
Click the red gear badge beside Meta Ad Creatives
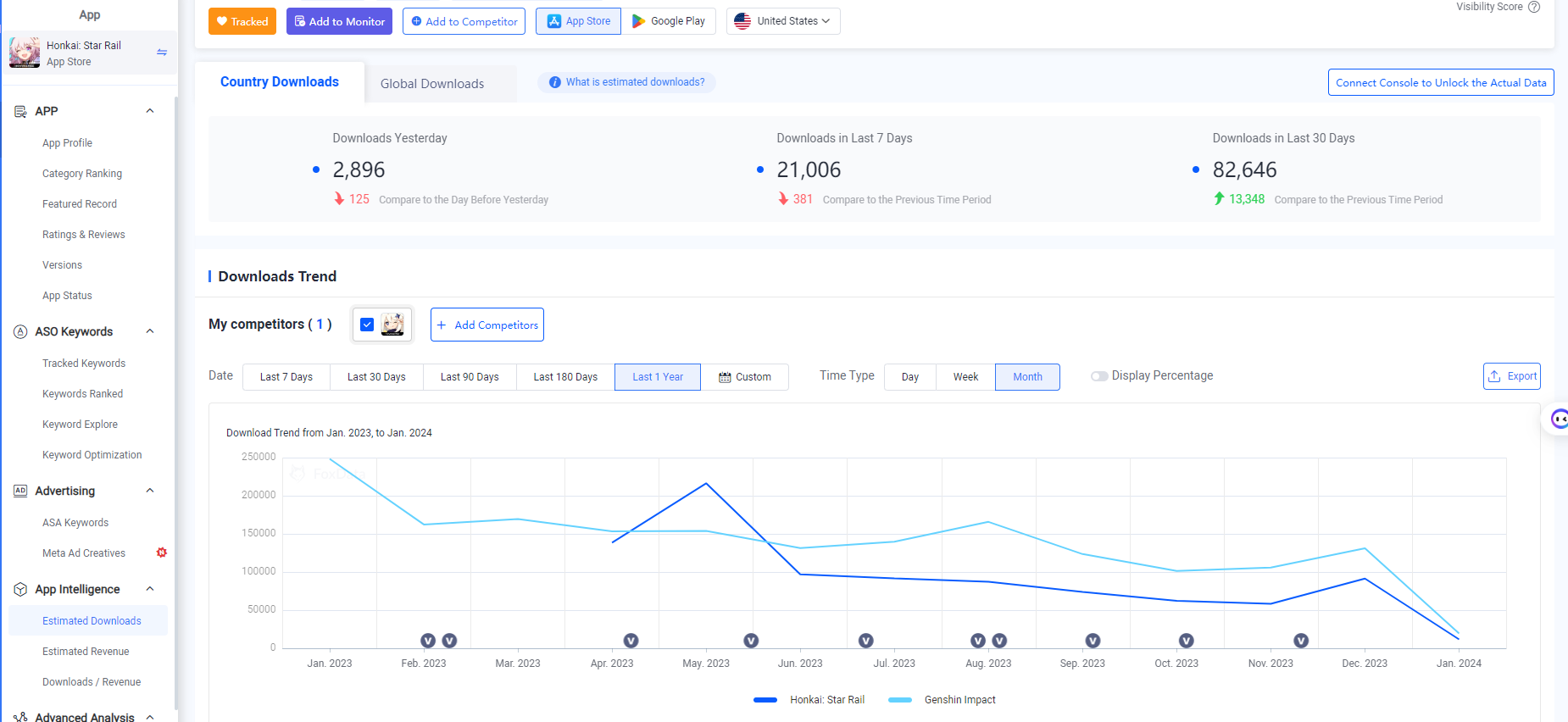162,553
